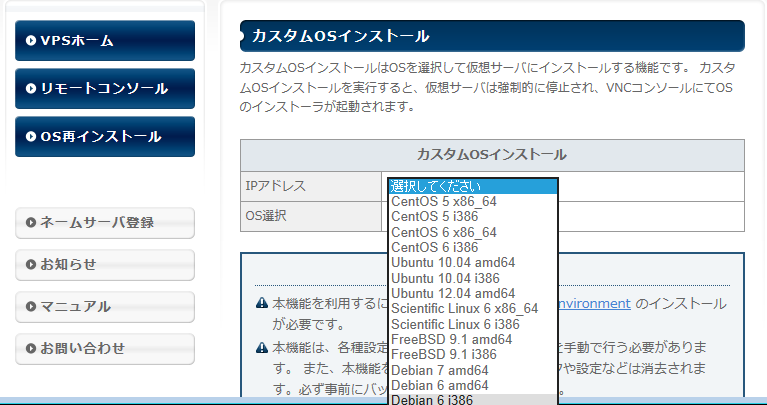
Task: Click the カスタムOSインストール page heading
Action: click(x=340, y=36)
